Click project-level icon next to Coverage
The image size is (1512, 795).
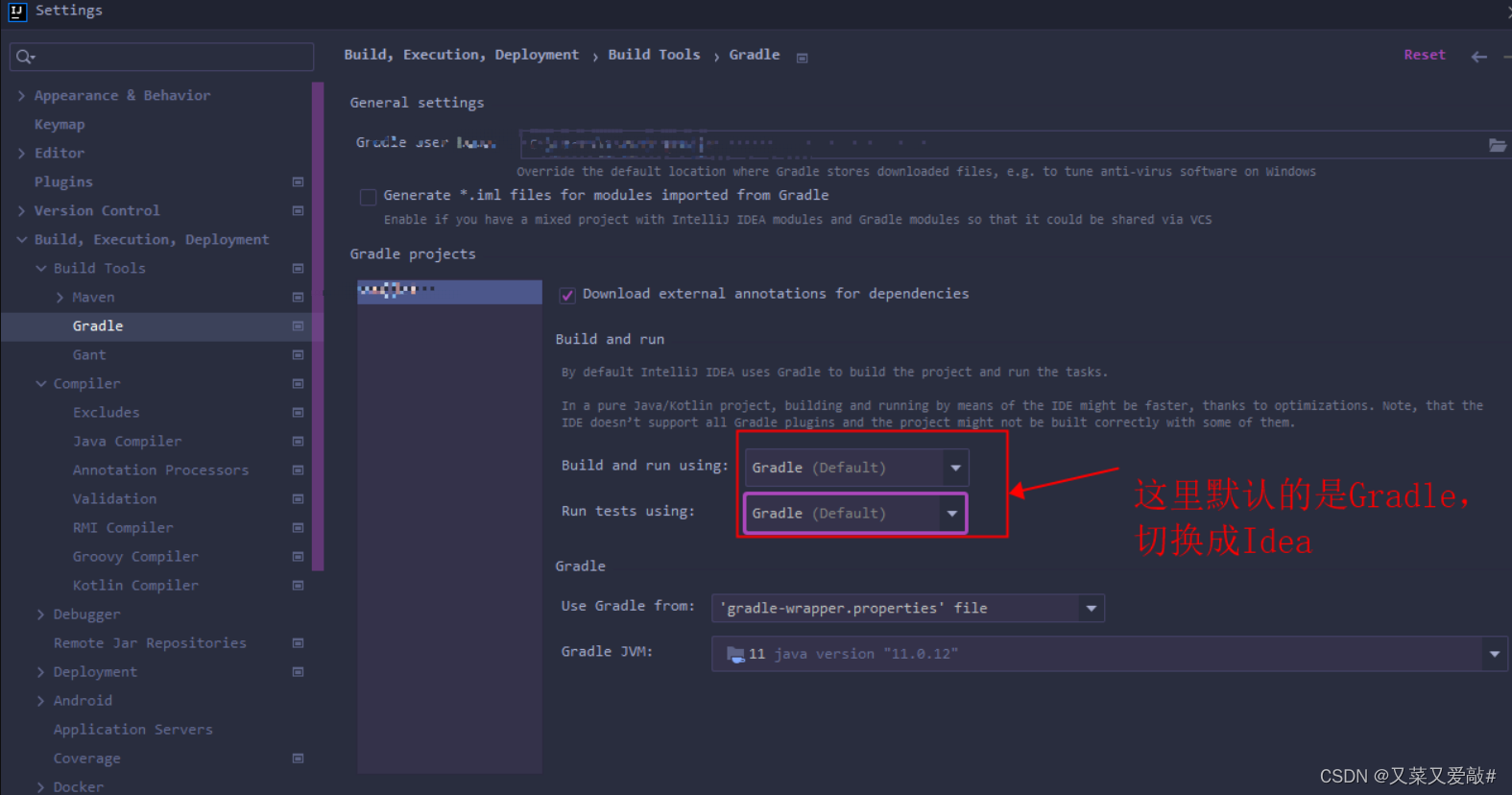click(298, 758)
